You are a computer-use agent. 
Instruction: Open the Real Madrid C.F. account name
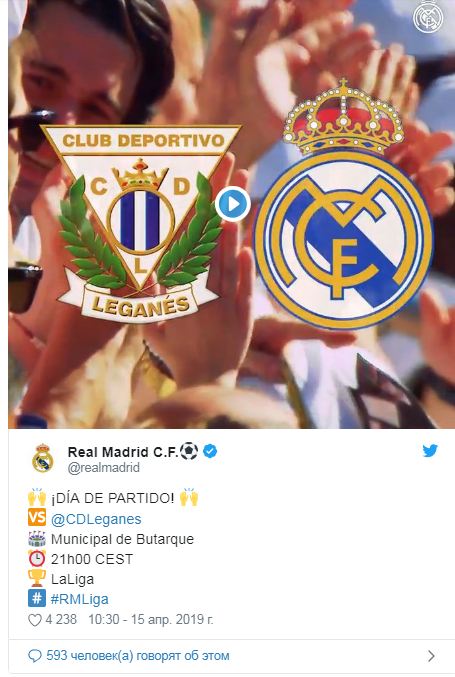[x=123, y=452]
